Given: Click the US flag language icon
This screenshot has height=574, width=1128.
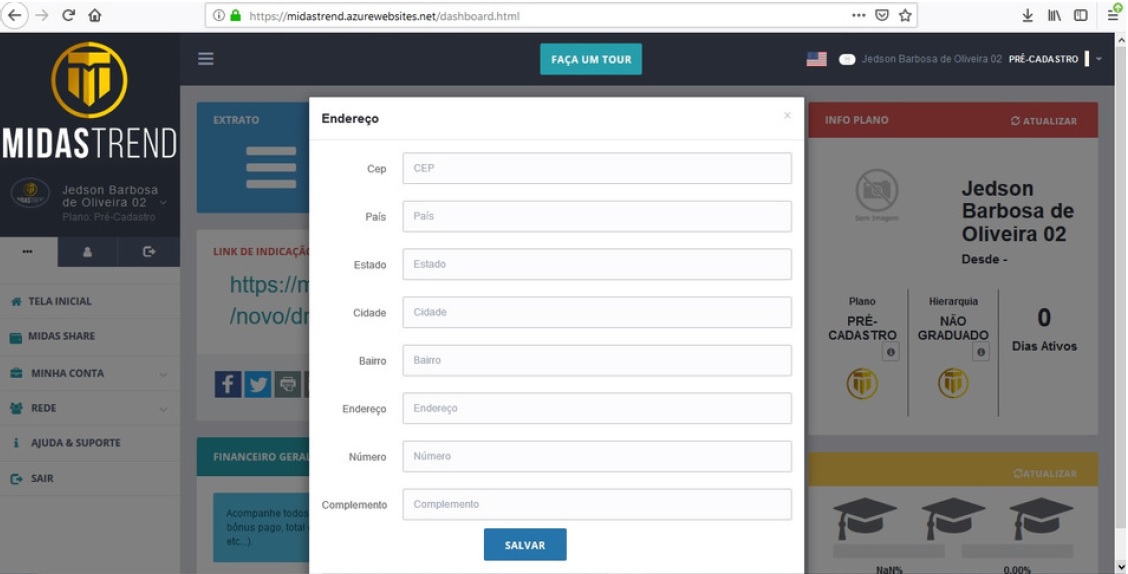Looking at the screenshot, I should 816,59.
